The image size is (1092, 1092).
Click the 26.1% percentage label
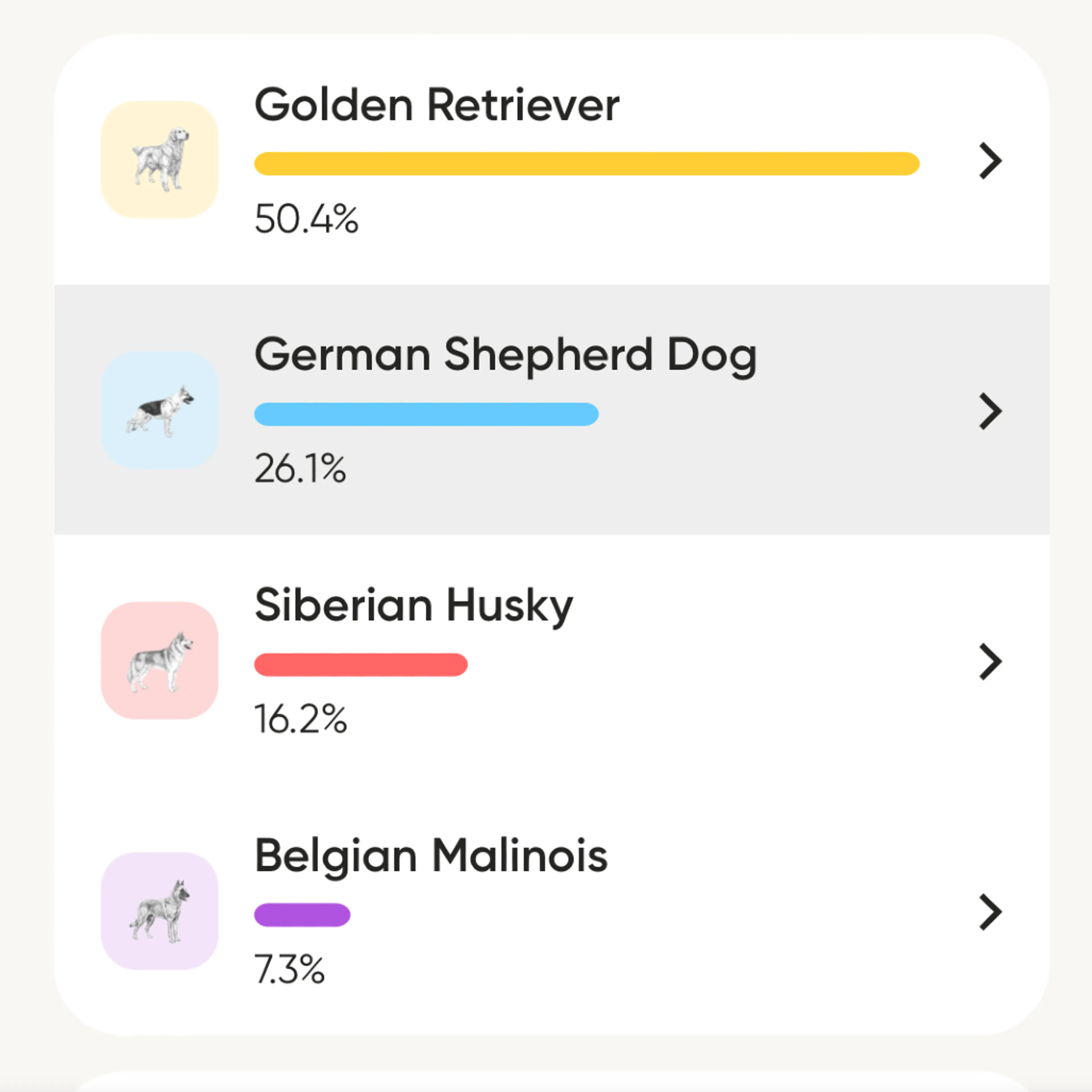pos(300,469)
